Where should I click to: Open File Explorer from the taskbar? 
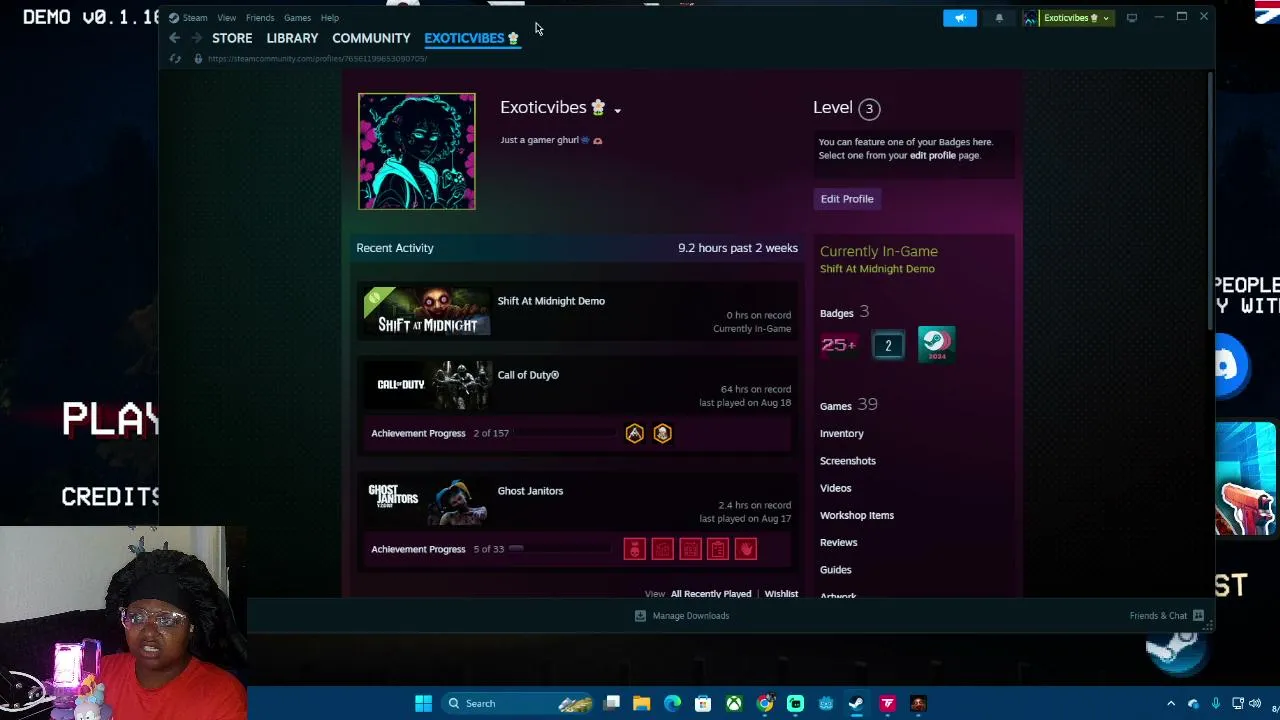pos(642,703)
